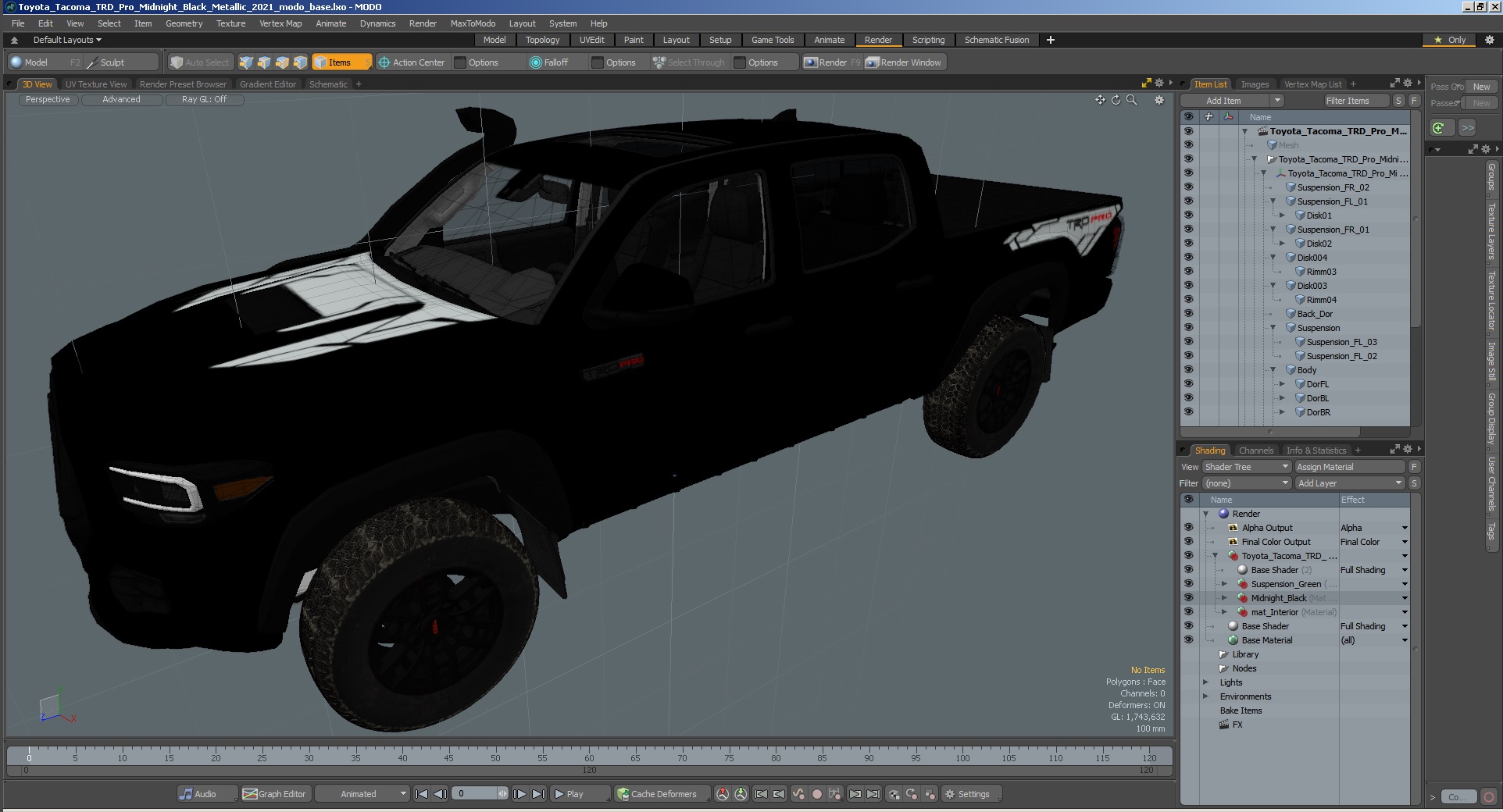Toggle visibility of Midnight_Black material

(x=1188, y=598)
